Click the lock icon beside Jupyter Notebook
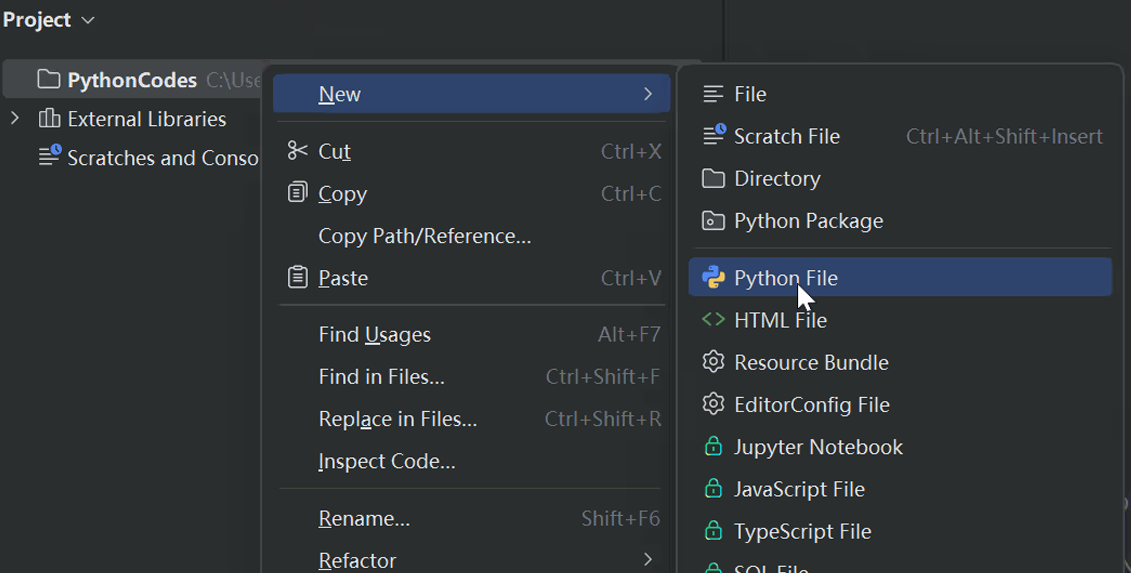The width and height of the screenshot is (1131, 573). pyautogui.click(x=713, y=447)
